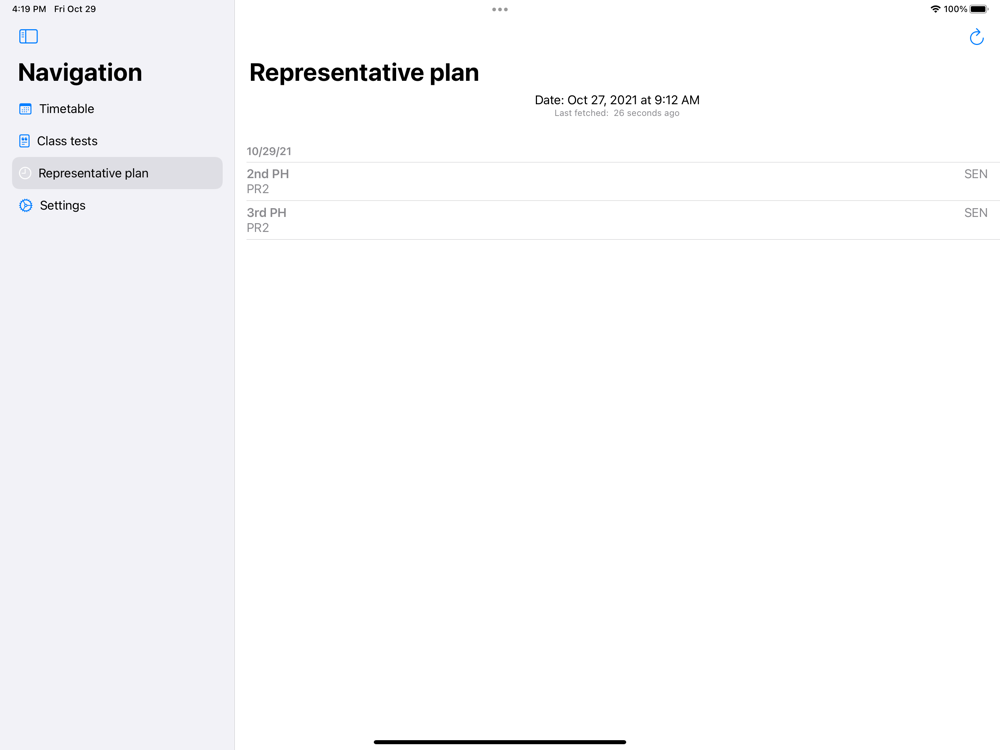Select the 2nd PH entry row
This screenshot has width=1000, height=750.
[617, 181]
